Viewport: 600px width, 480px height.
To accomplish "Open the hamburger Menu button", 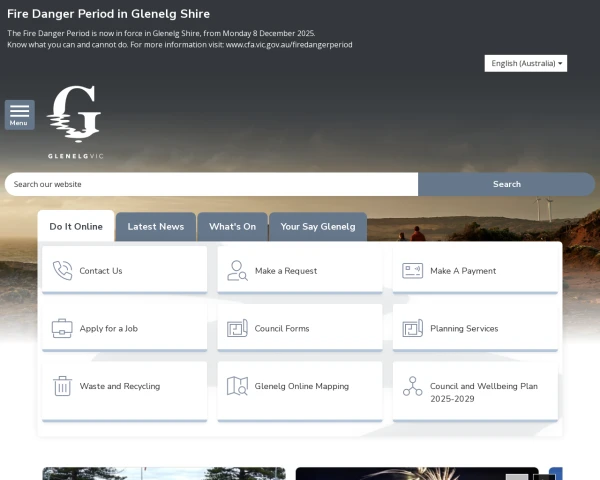I will pyautogui.click(x=19, y=115).
